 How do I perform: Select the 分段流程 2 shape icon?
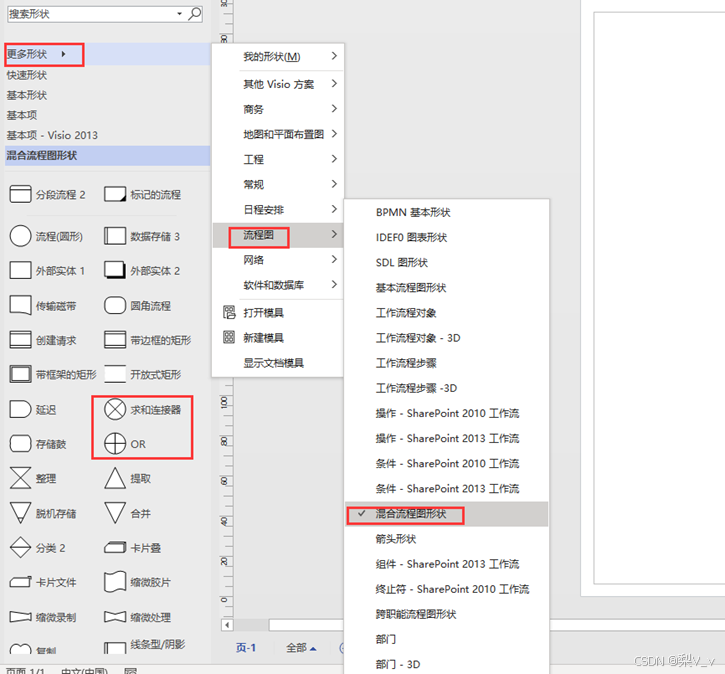(20, 194)
